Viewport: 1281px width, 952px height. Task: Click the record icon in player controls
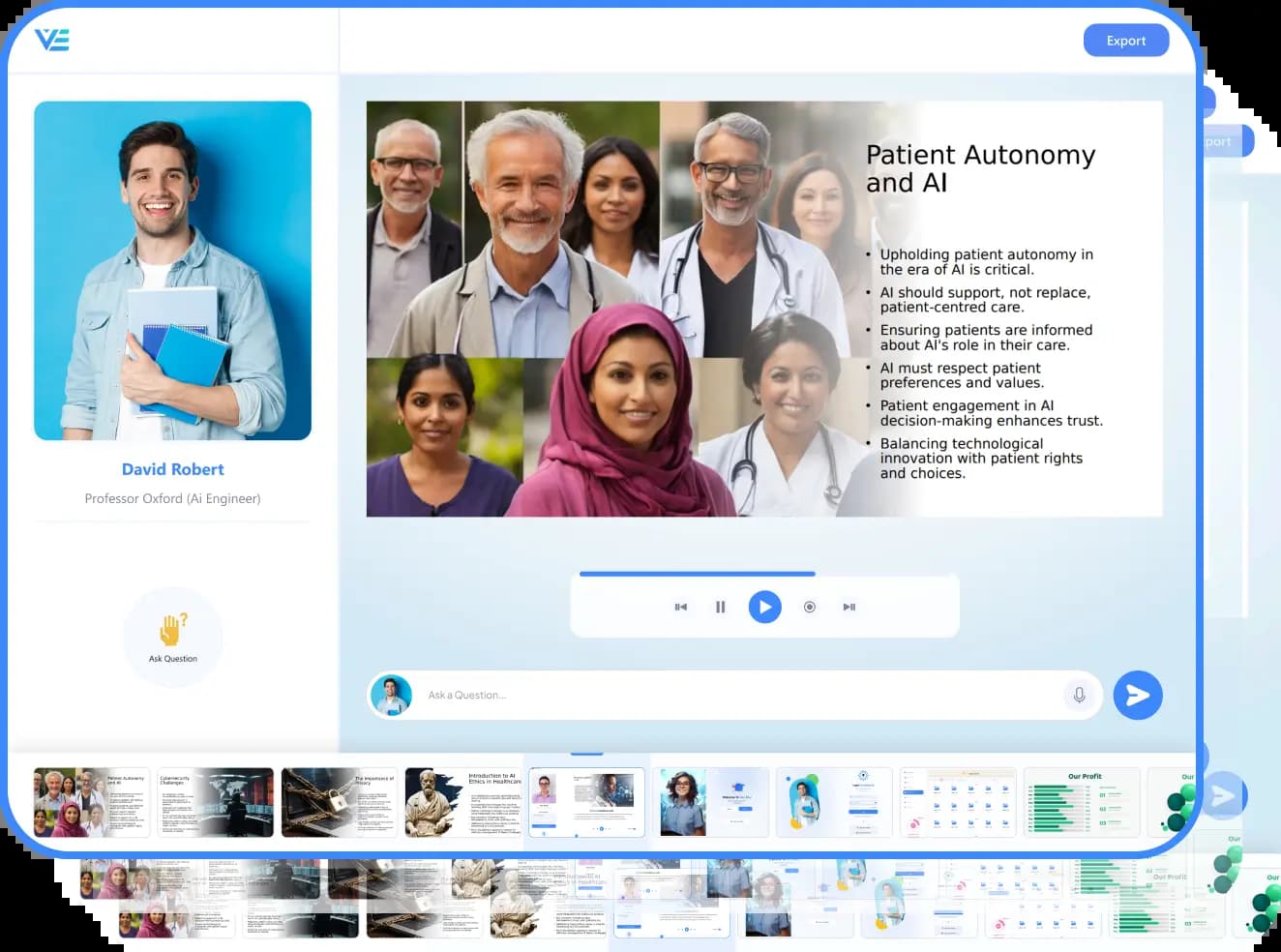(810, 608)
